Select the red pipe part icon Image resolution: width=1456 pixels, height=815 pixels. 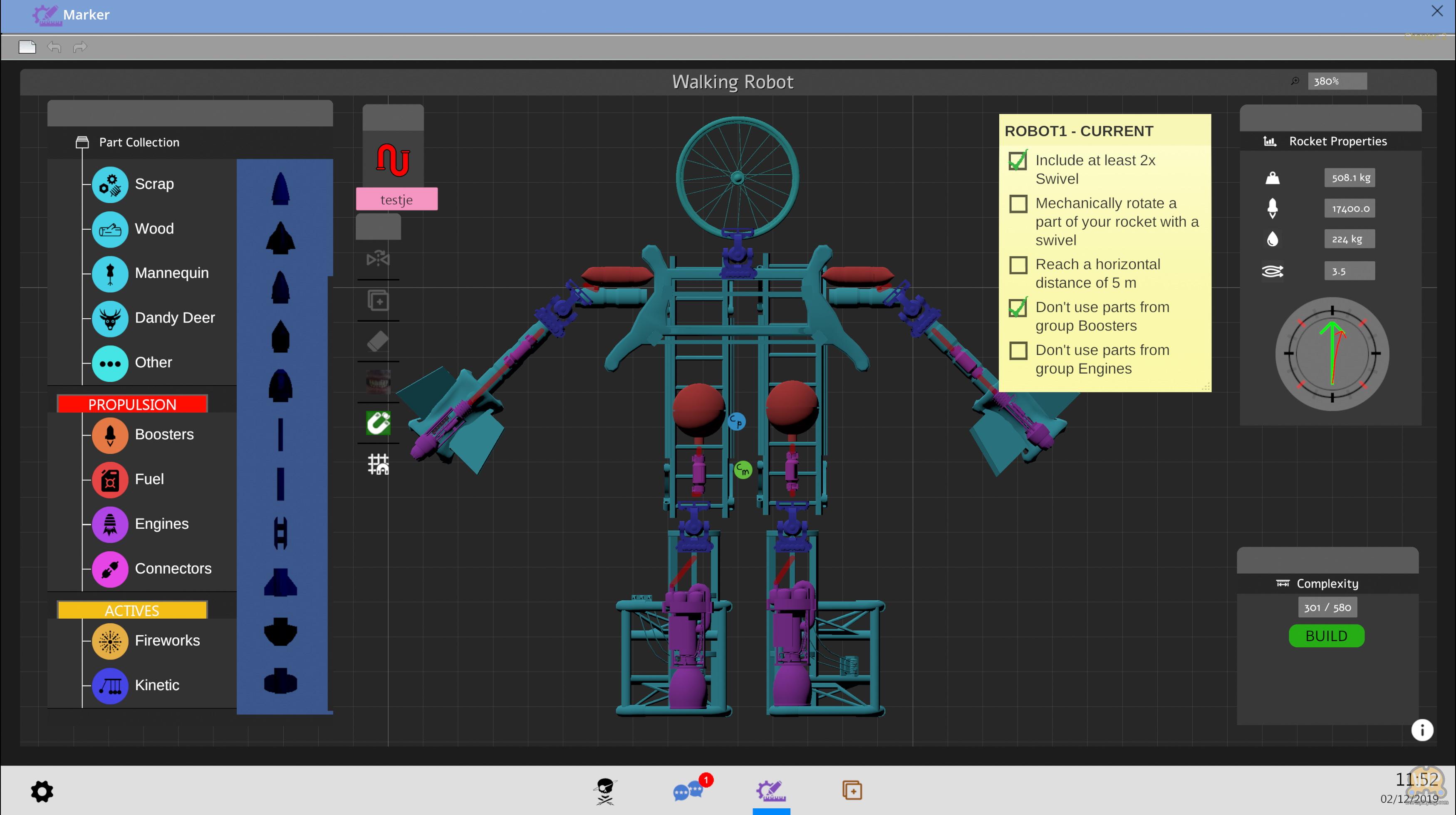tap(393, 160)
